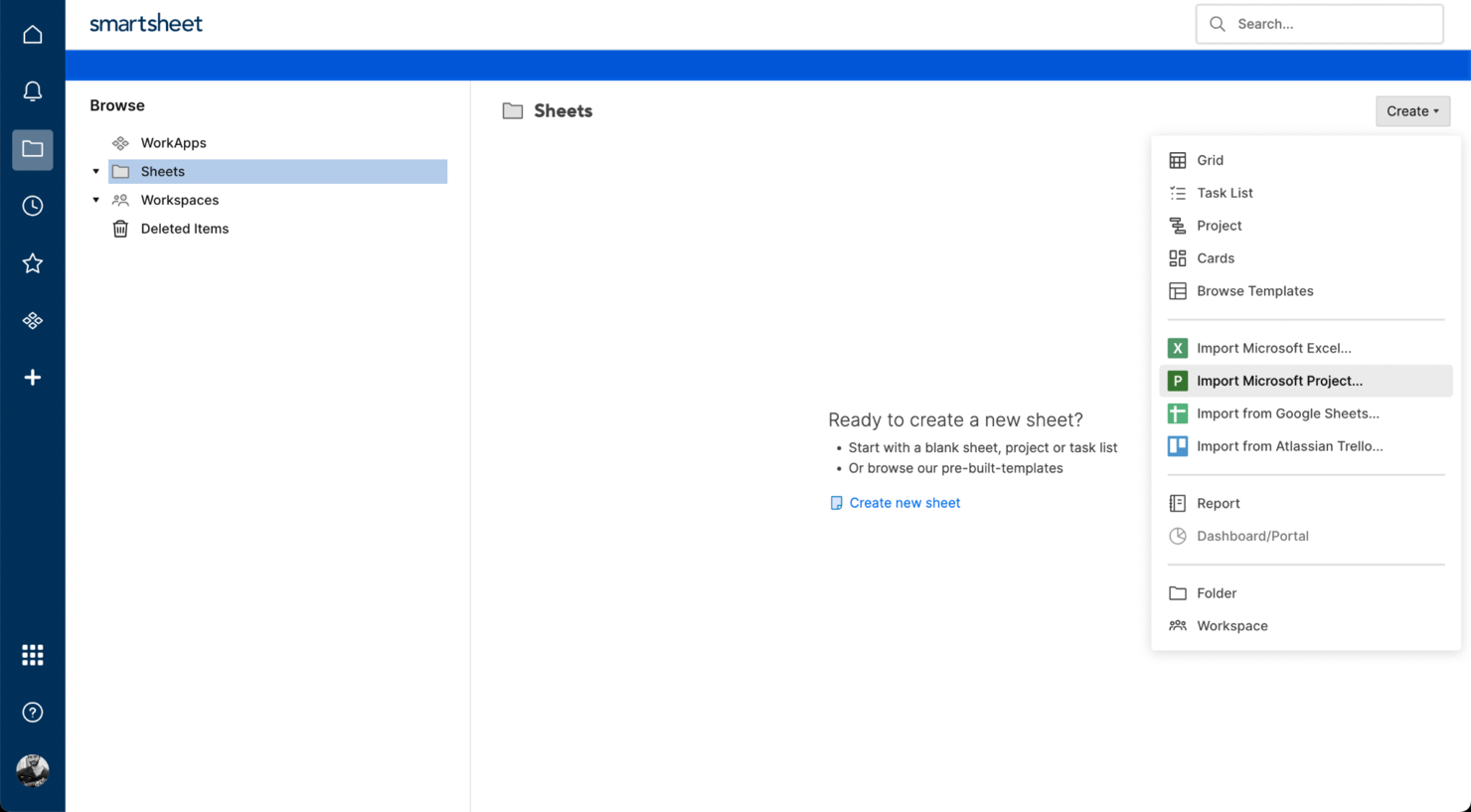Click the search magnifier icon
Viewport: 1471px width, 812px height.
tap(1217, 24)
